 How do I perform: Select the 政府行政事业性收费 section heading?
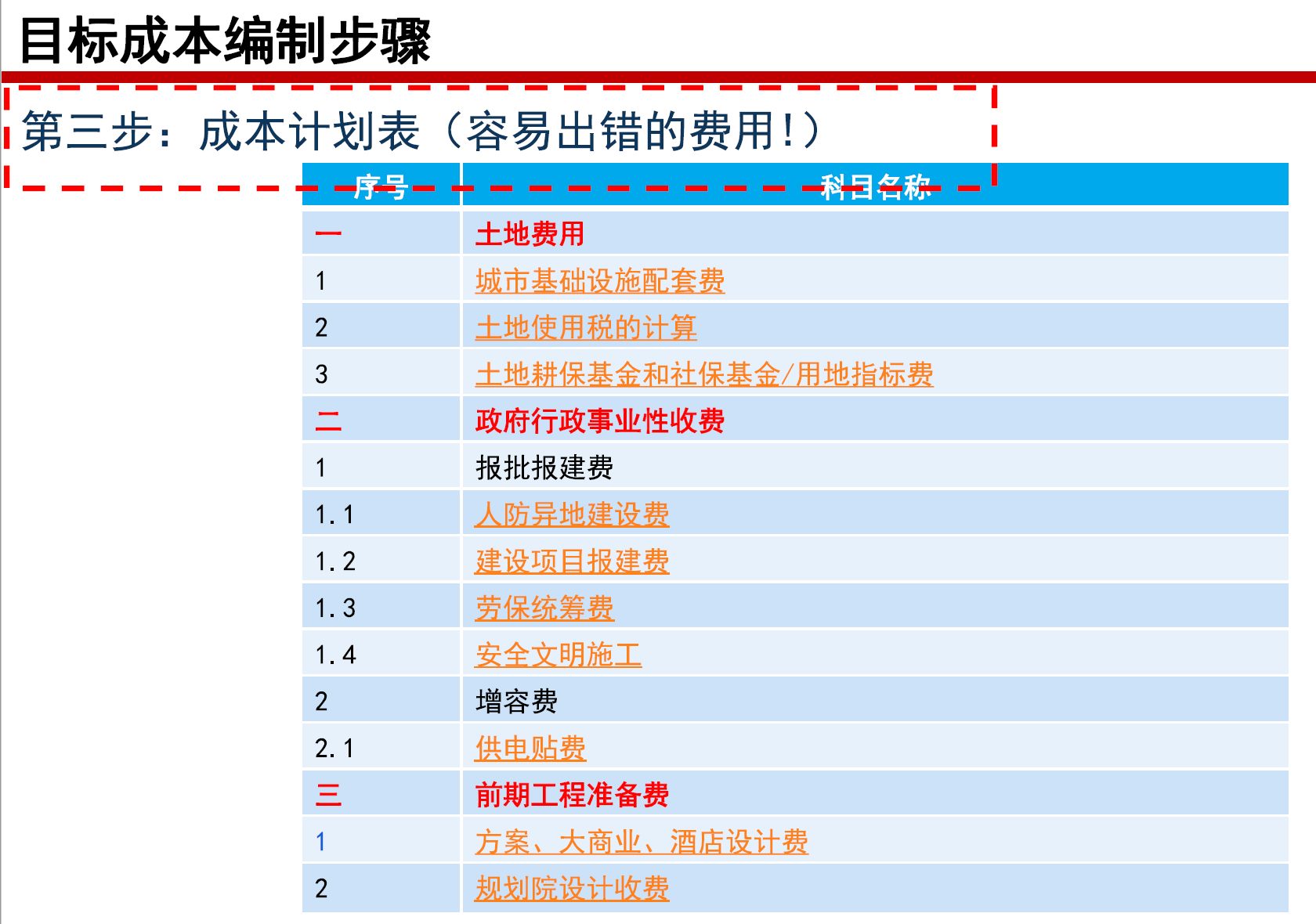pyautogui.click(x=599, y=421)
